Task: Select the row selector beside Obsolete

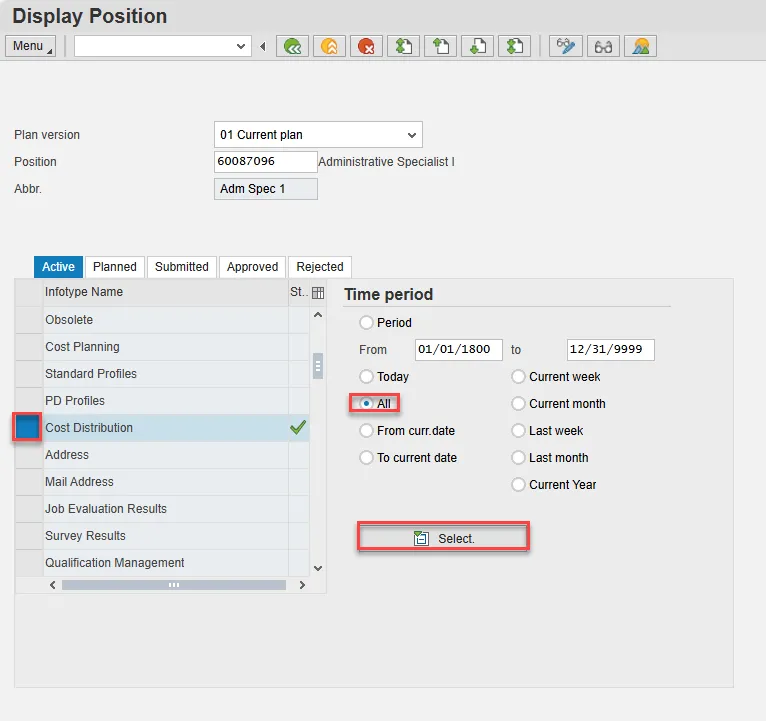Action: (29, 320)
